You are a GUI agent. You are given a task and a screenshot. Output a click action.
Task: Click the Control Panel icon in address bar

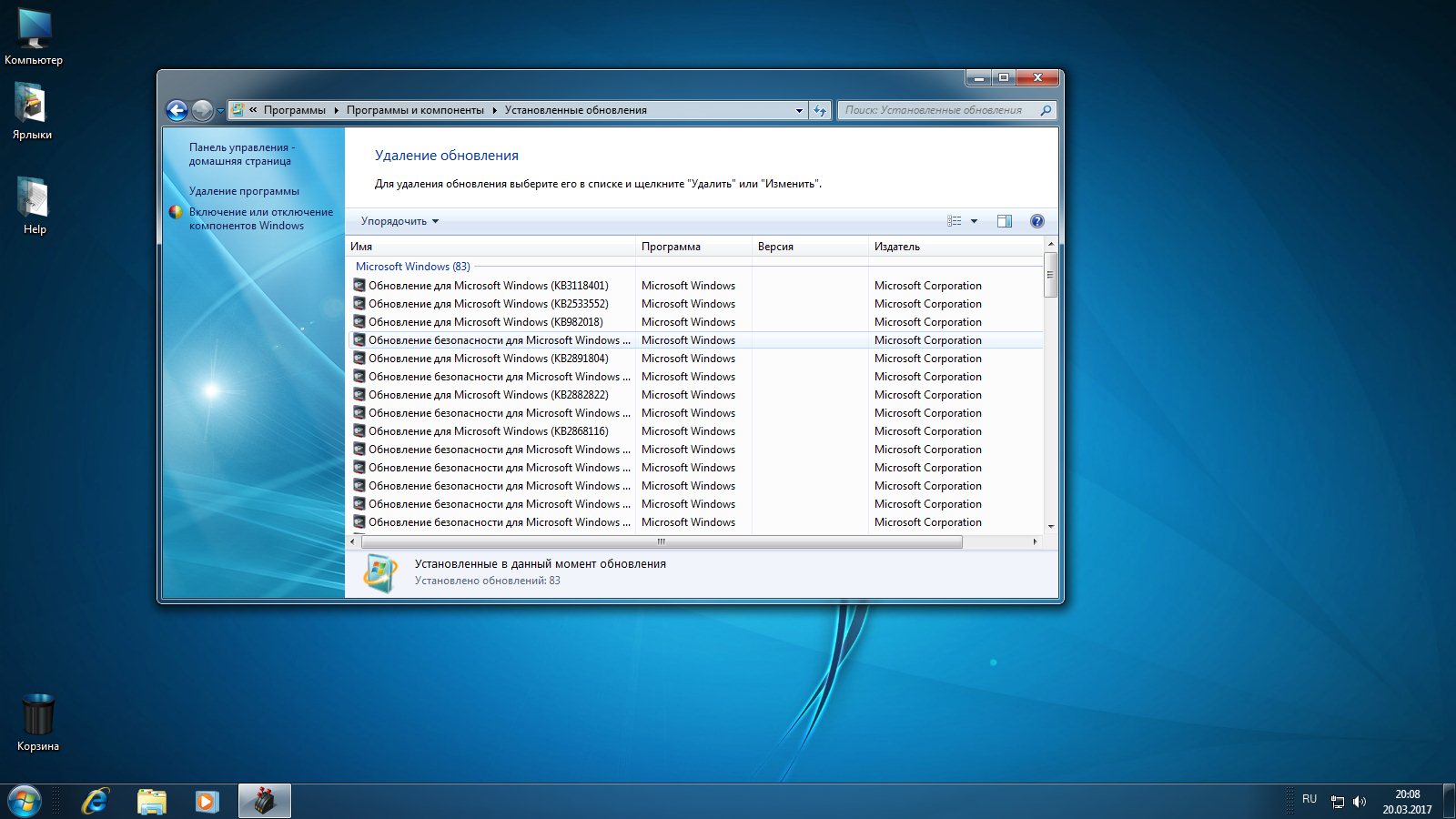238,110
